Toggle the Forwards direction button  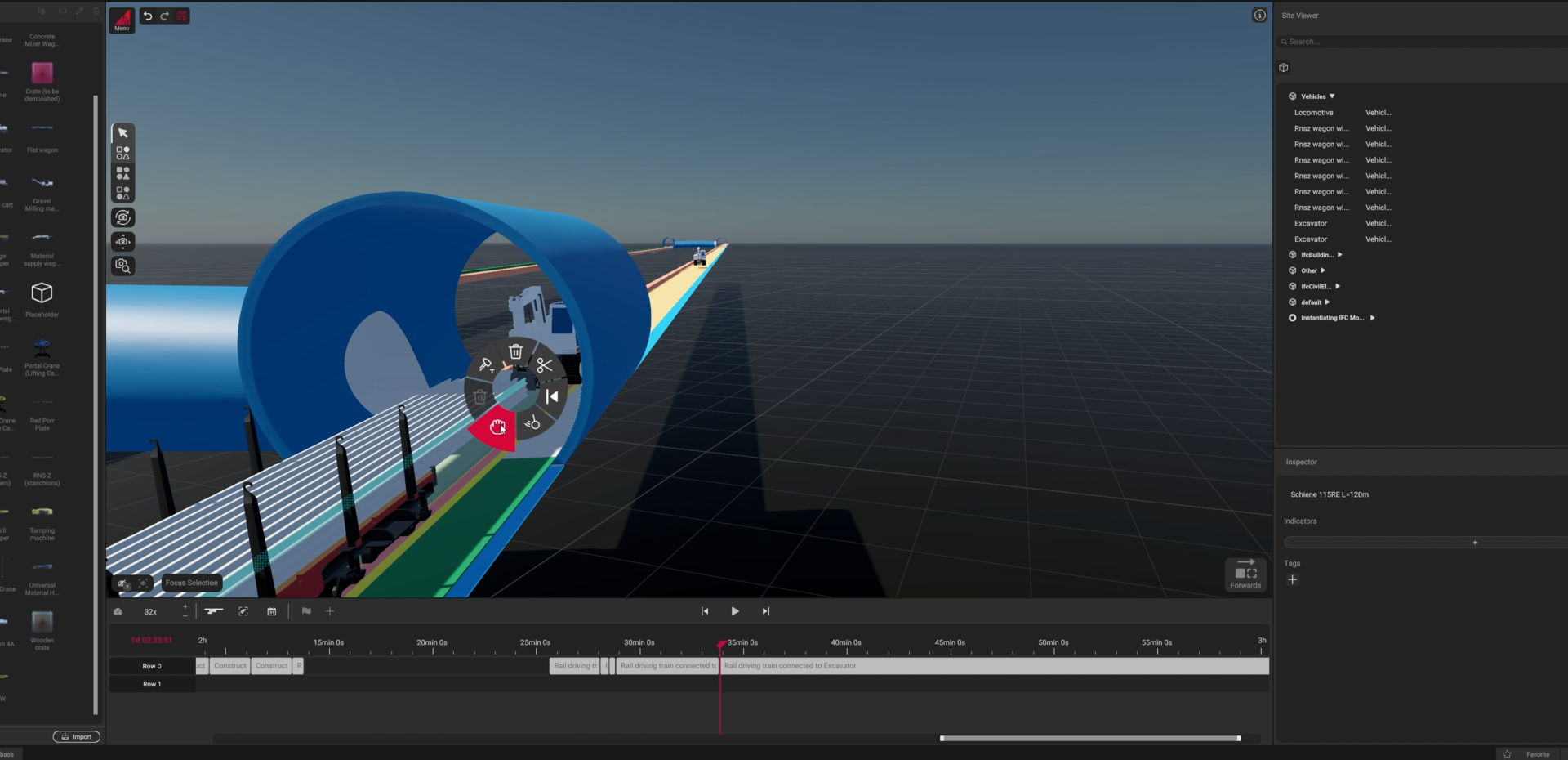[1245, 574]
